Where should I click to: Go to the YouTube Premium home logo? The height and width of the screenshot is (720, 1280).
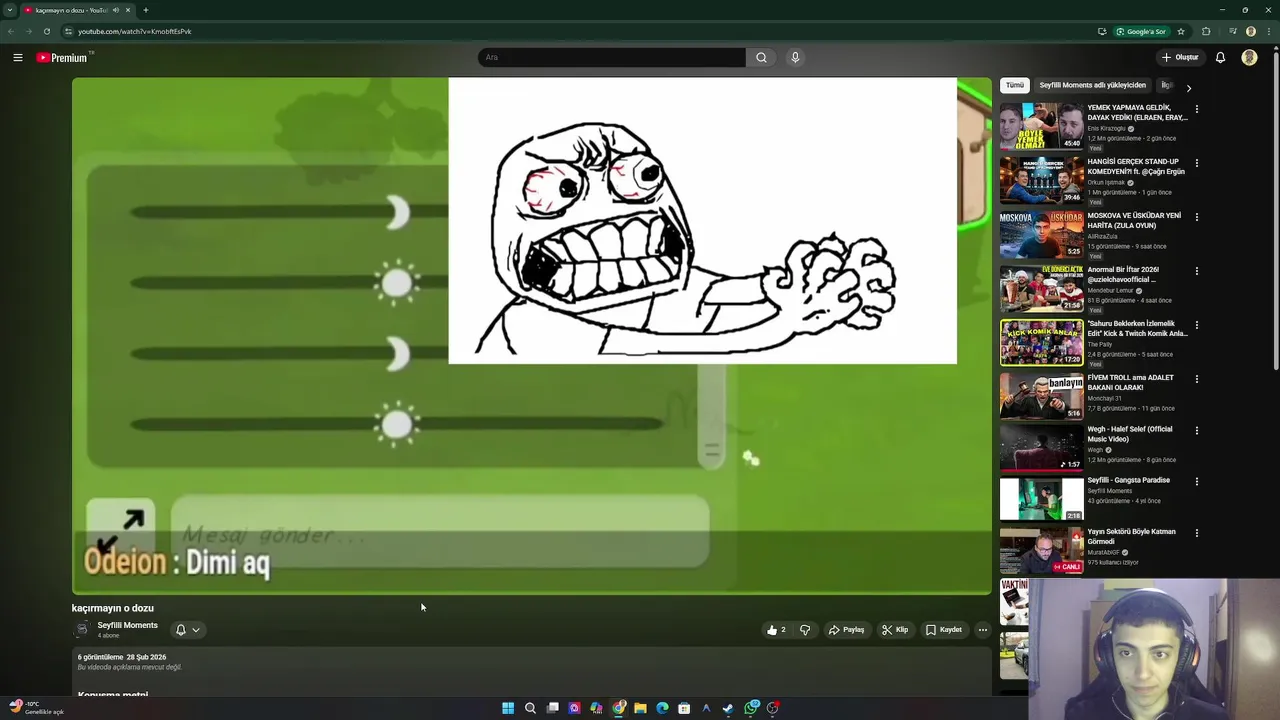point(63,58)
